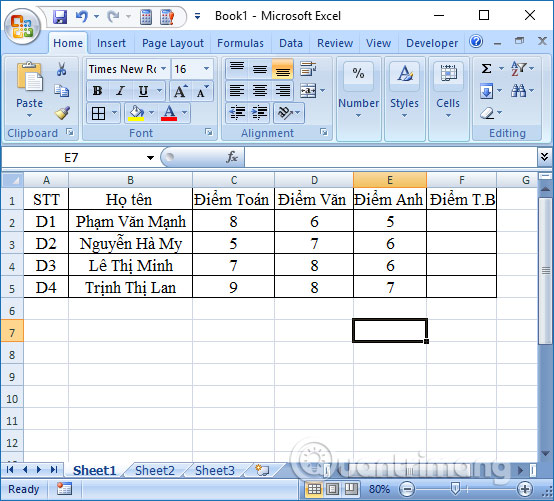
Task: Click the Format Painter brush icon
Action: pos(62,113)
